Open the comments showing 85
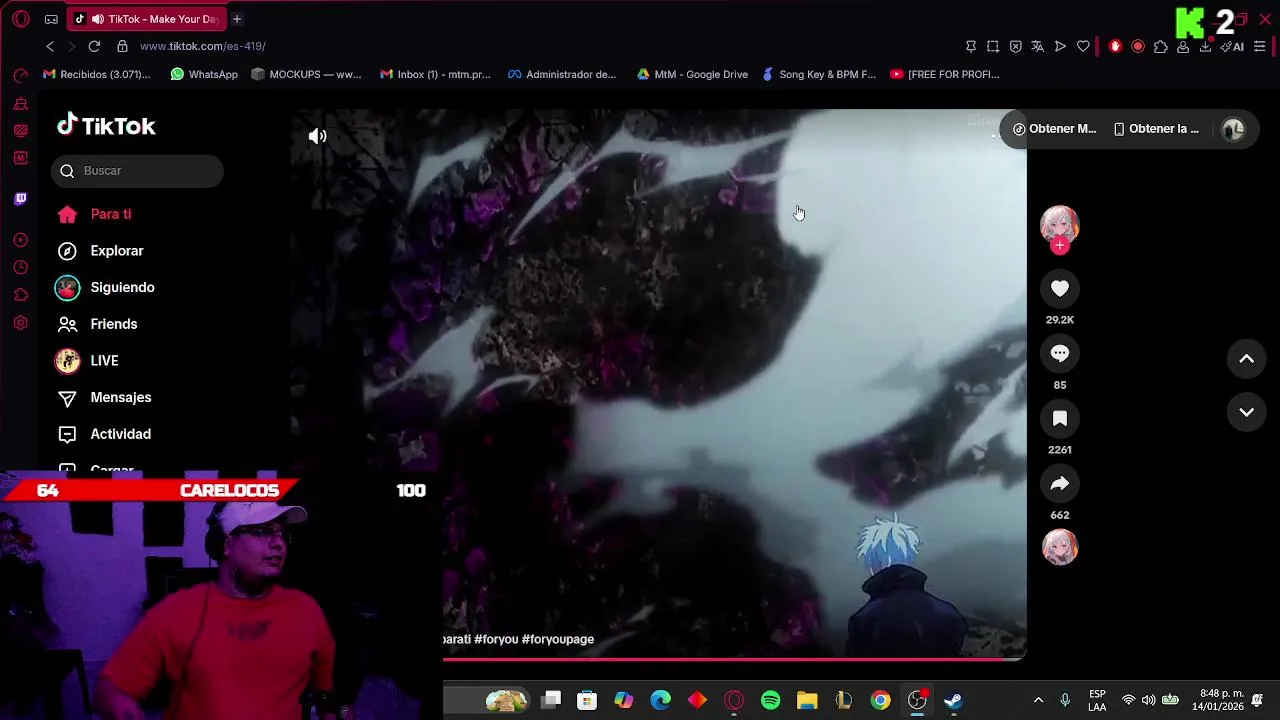 click(1060, 354)
